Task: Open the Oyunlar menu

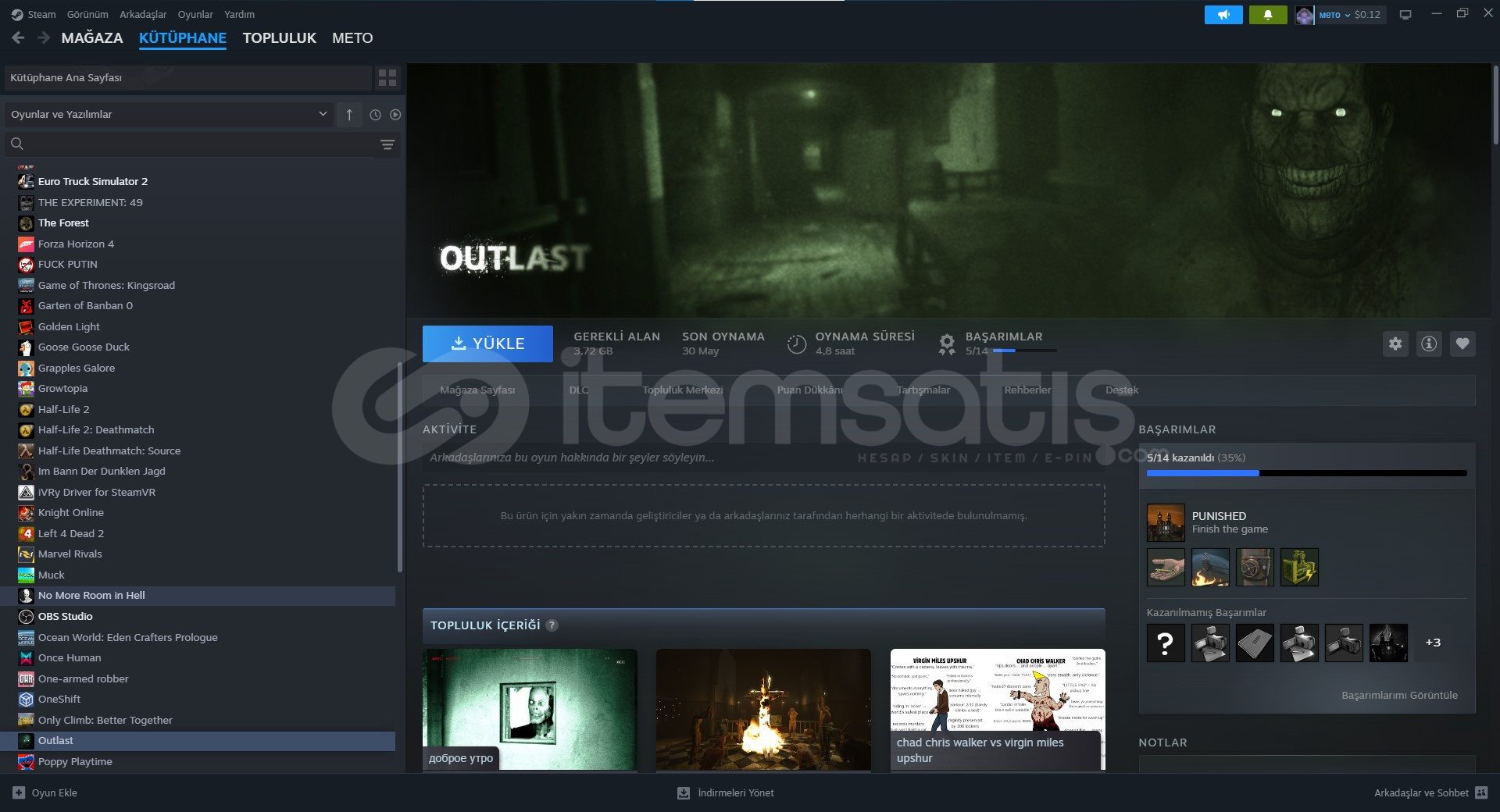Action: [195, 14]
